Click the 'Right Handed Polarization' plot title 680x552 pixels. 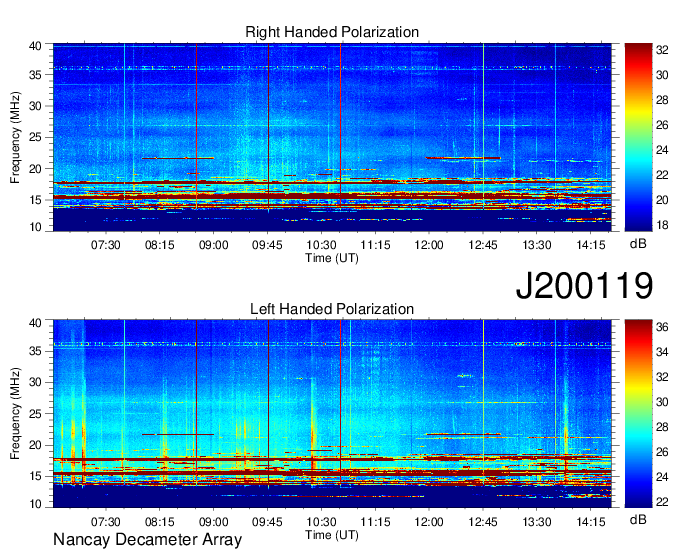pos(332,32)
